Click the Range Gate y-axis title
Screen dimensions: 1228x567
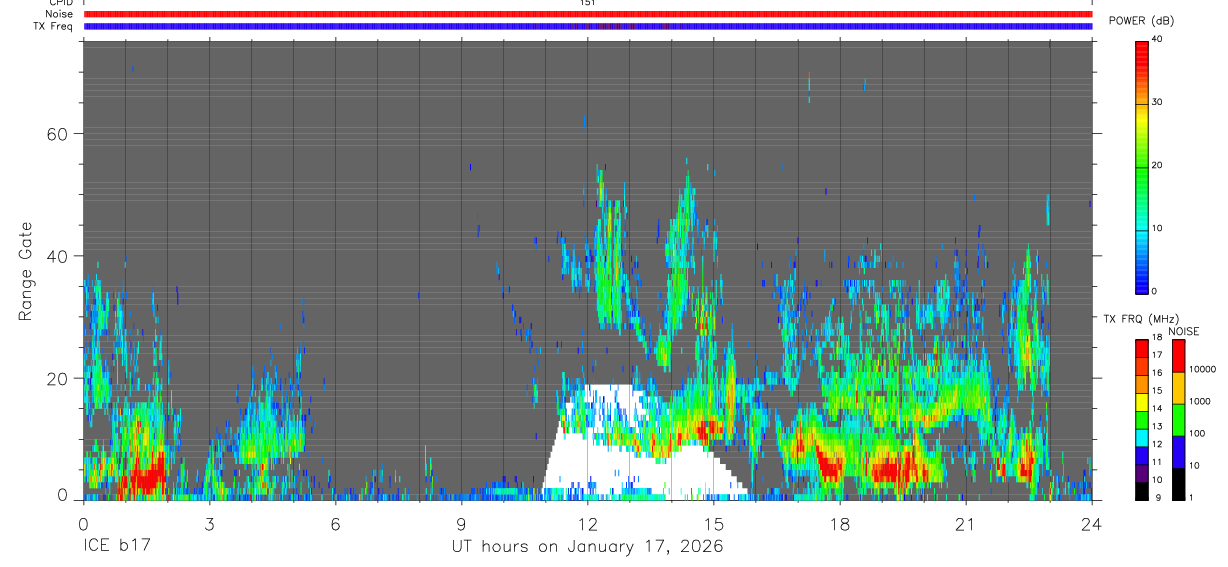coord(26,273)
